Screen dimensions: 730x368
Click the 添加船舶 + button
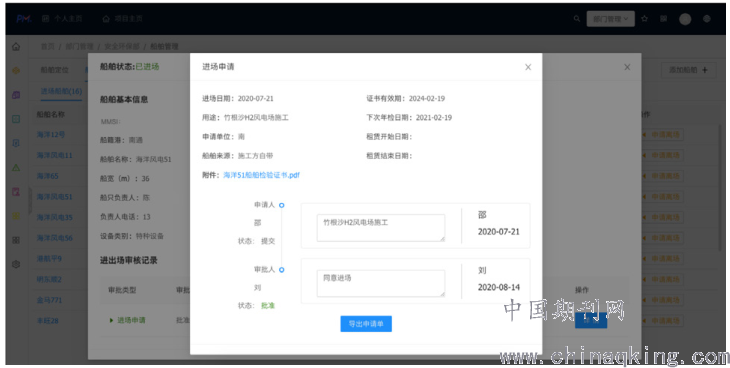688,70
